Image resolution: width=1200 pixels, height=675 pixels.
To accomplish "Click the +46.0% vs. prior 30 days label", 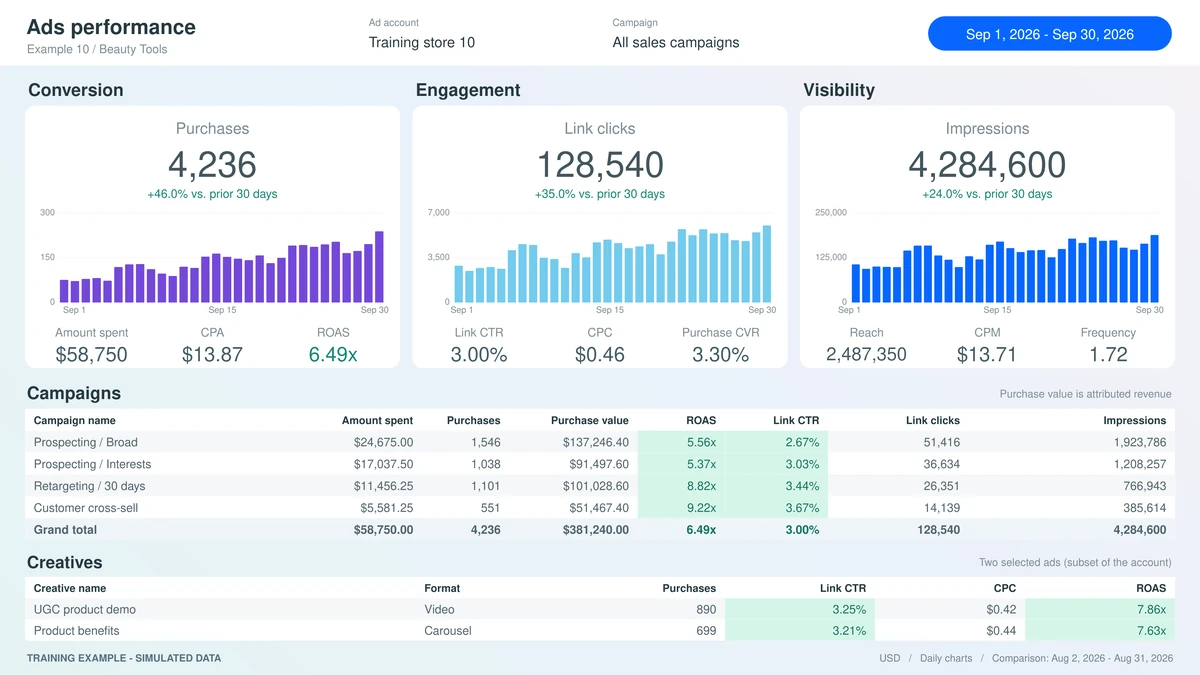I will 212,194.
